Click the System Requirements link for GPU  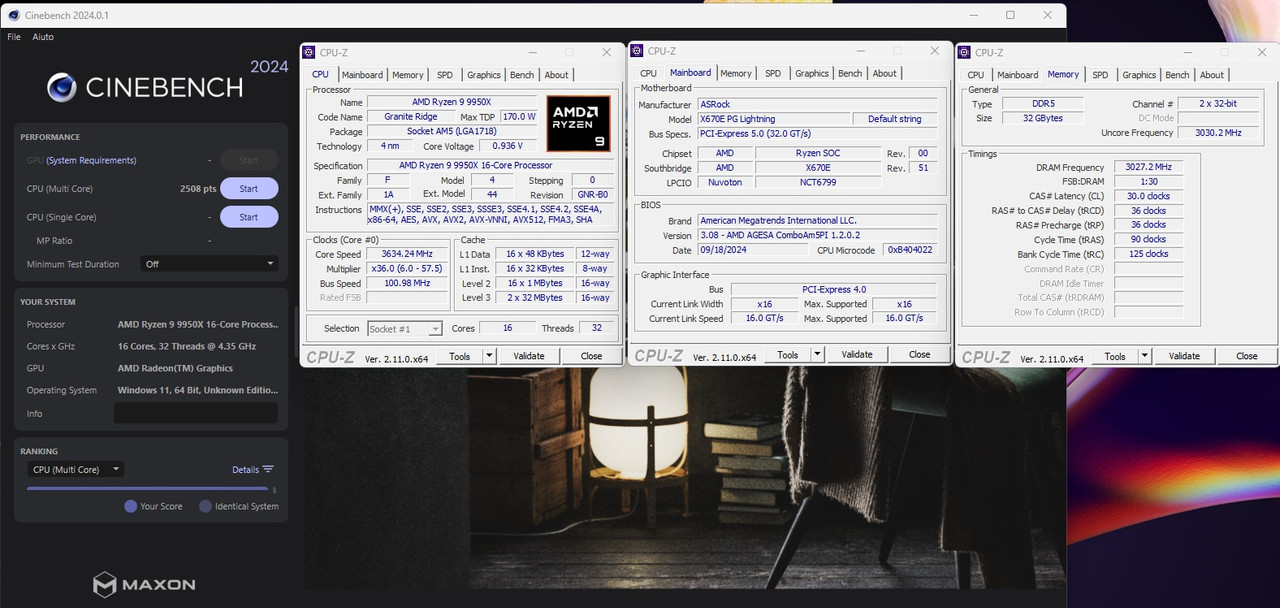click(x=92, y=160)
